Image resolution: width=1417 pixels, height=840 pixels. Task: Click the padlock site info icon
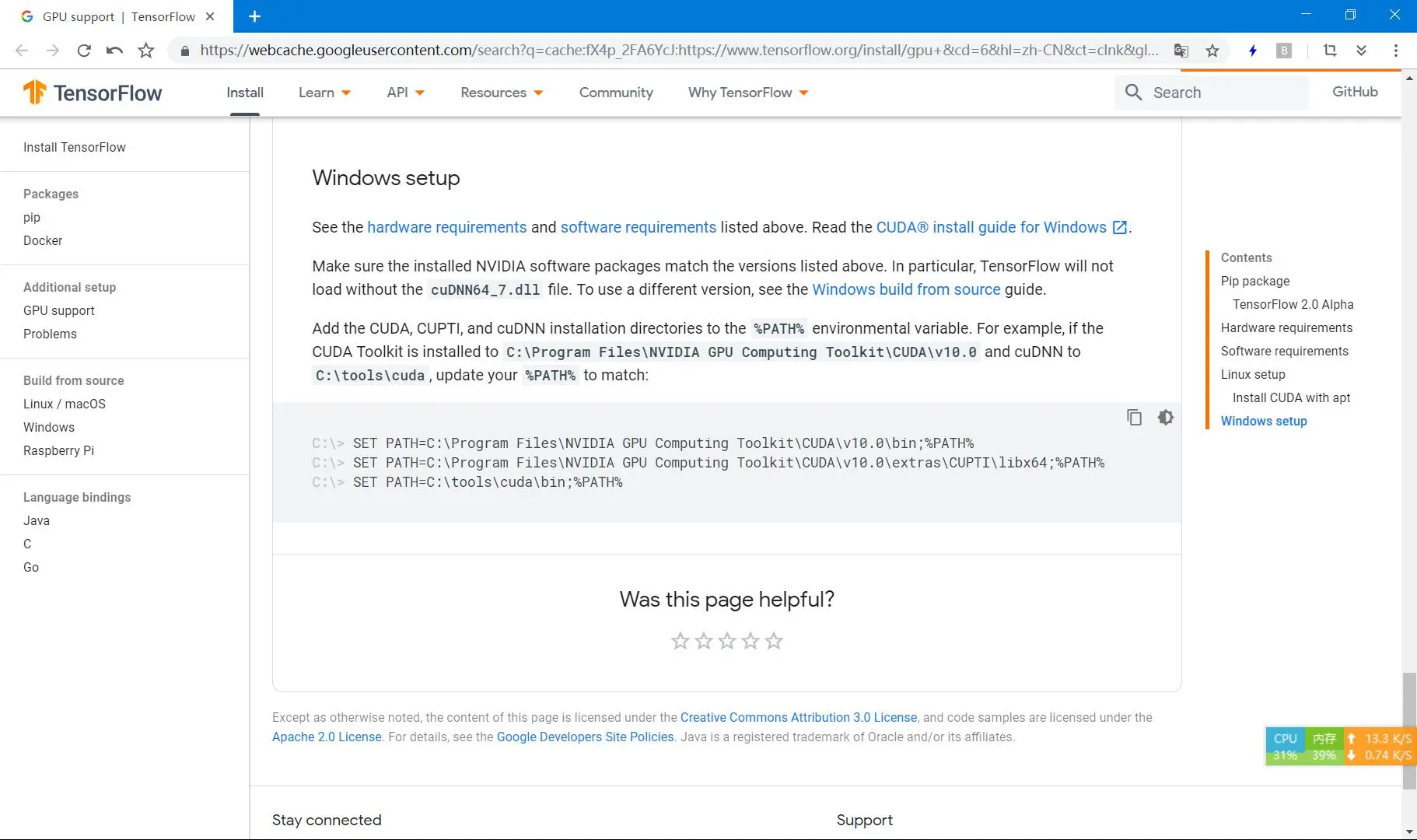(x=185, y=51)
